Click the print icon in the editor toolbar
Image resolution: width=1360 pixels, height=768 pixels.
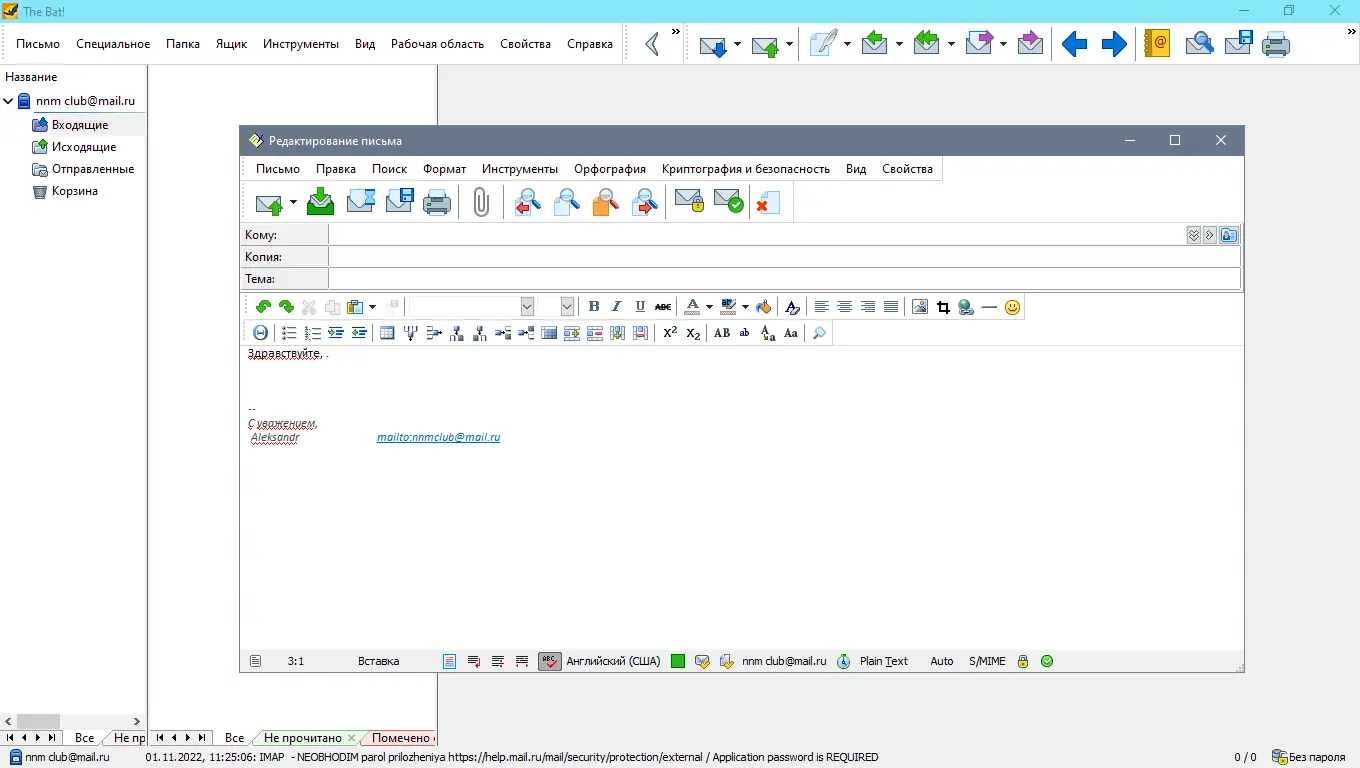pos(437,202)
